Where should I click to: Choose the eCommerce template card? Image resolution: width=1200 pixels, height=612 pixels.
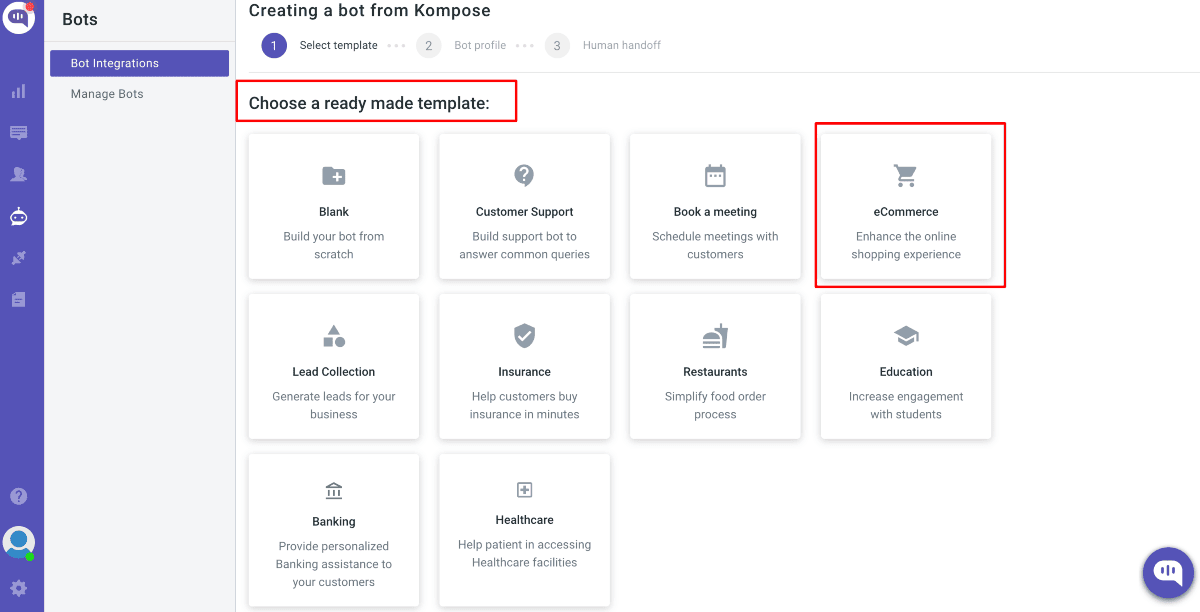click(x=906, y=207)
